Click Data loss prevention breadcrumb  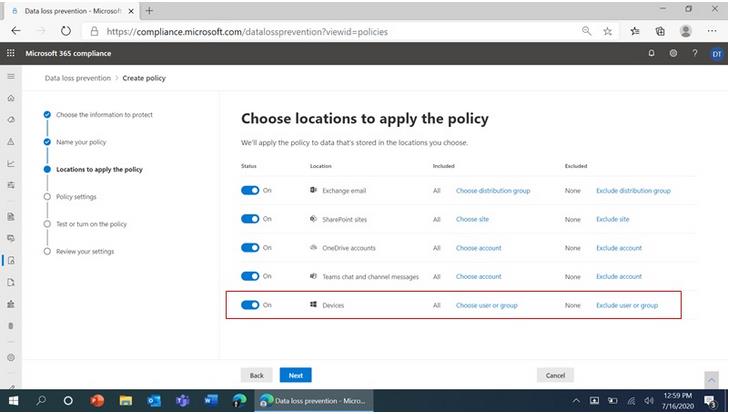[79, 77]
